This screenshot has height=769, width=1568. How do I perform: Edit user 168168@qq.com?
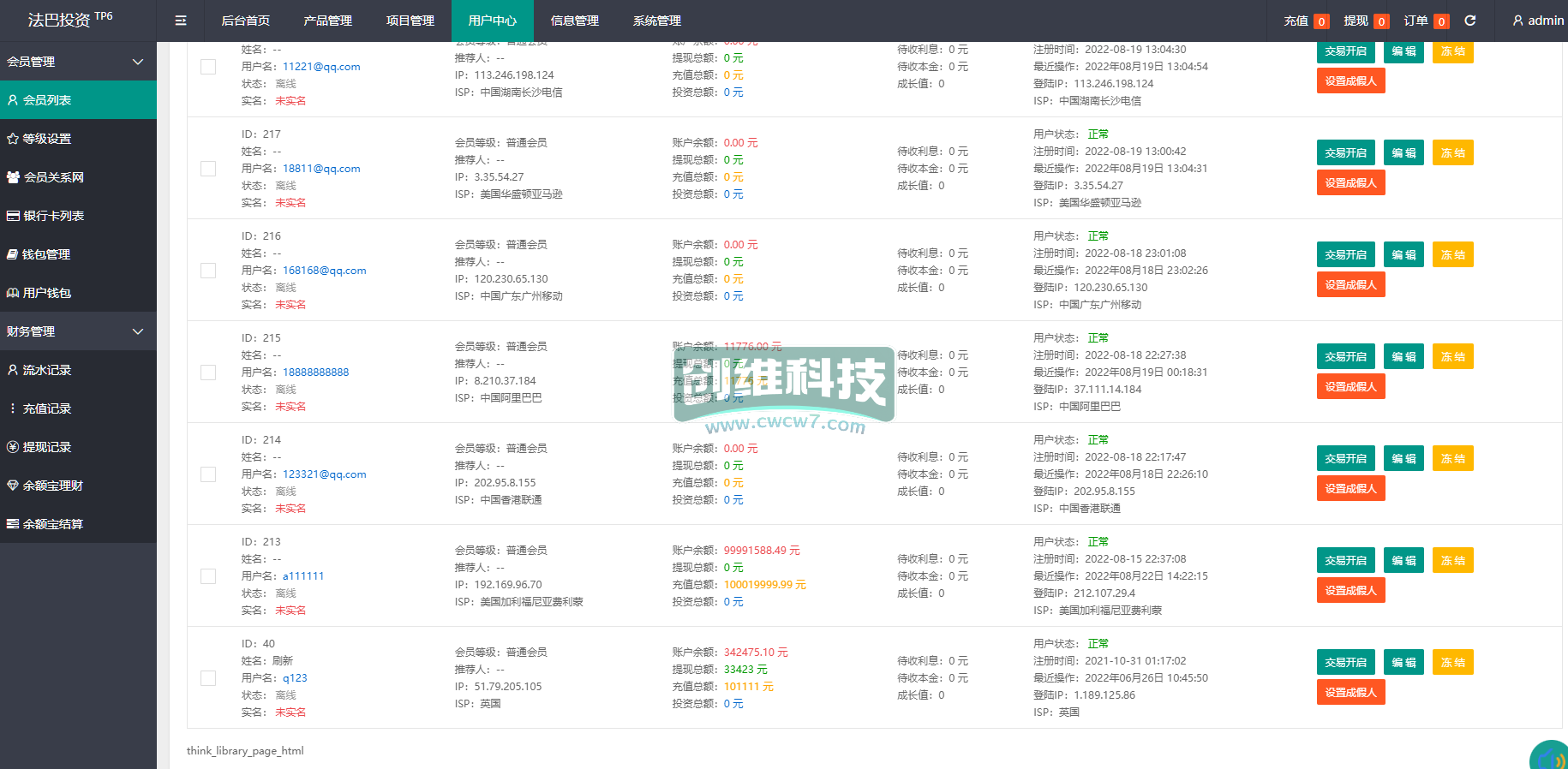click(1403, 255)
